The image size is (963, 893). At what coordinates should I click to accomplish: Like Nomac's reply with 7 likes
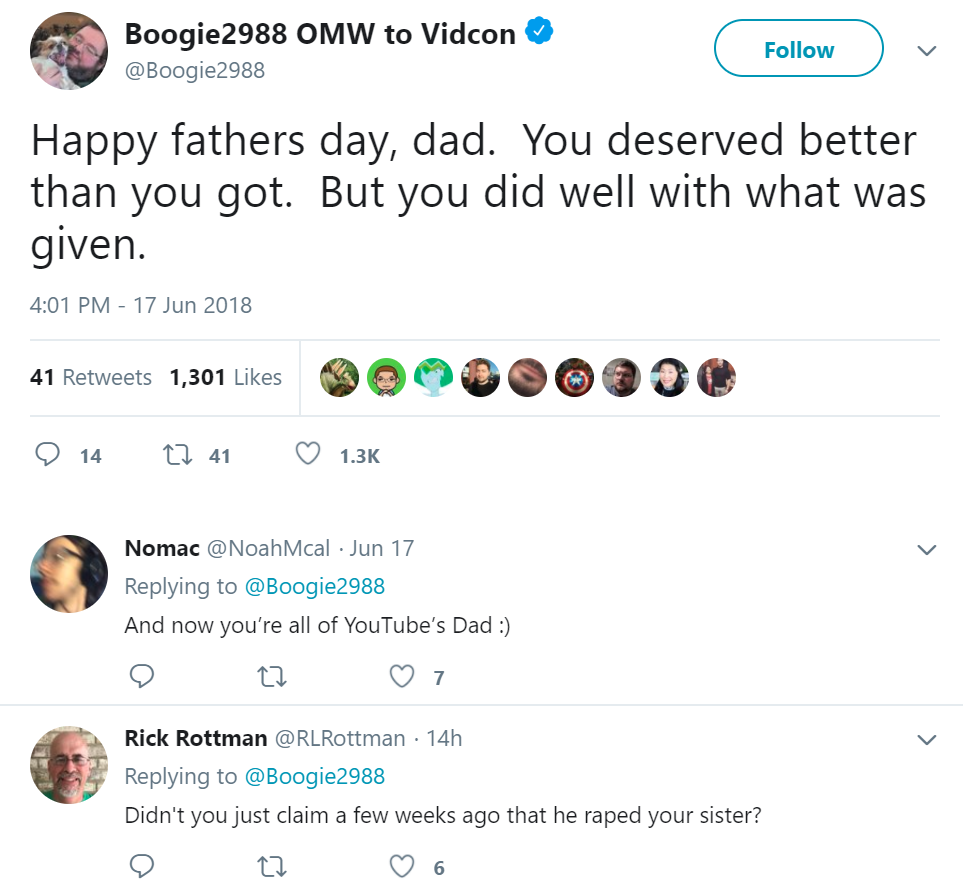[402, 676]
